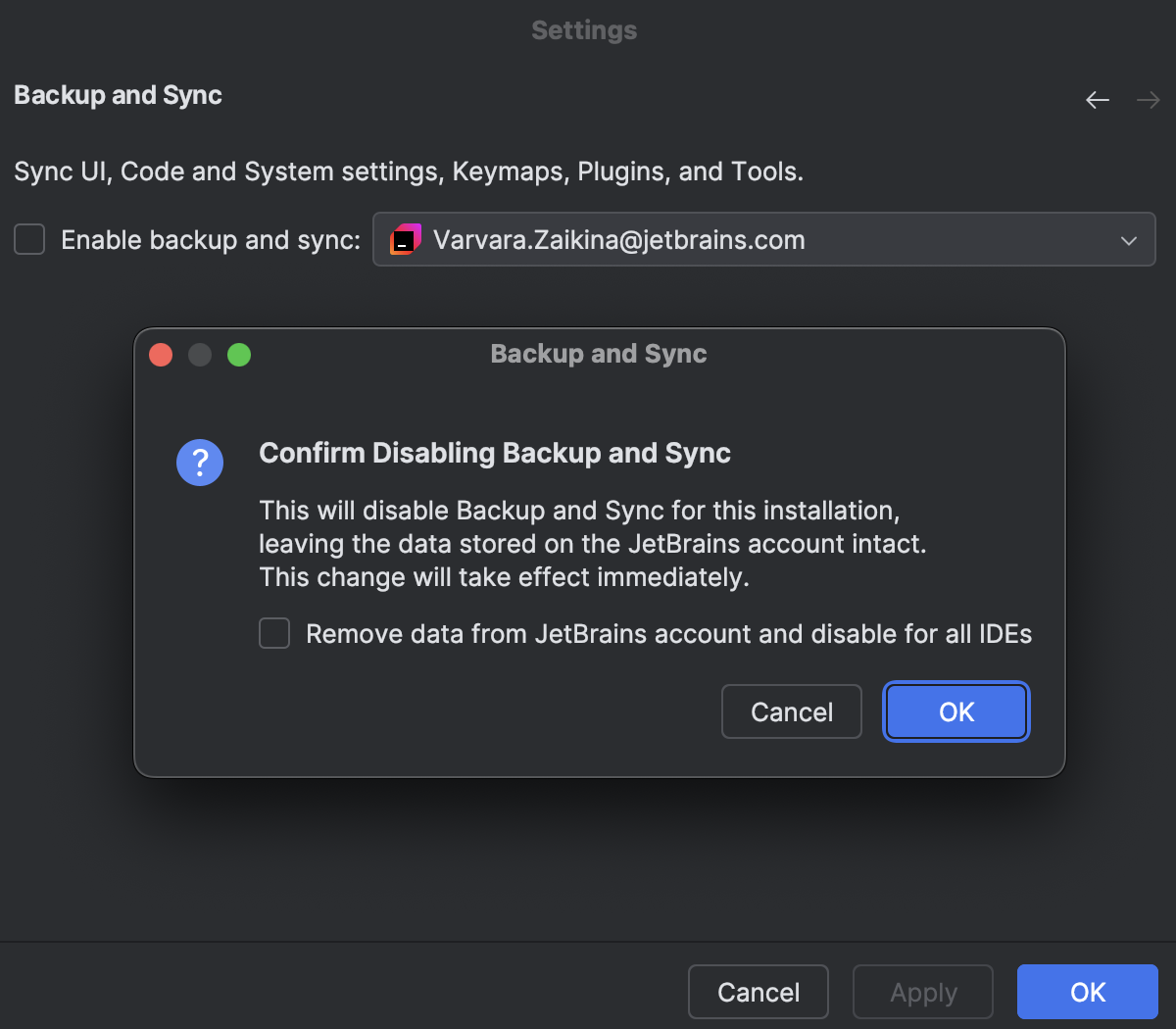Click the Sync UI, Code and System settings description

[x=409, y=172]
